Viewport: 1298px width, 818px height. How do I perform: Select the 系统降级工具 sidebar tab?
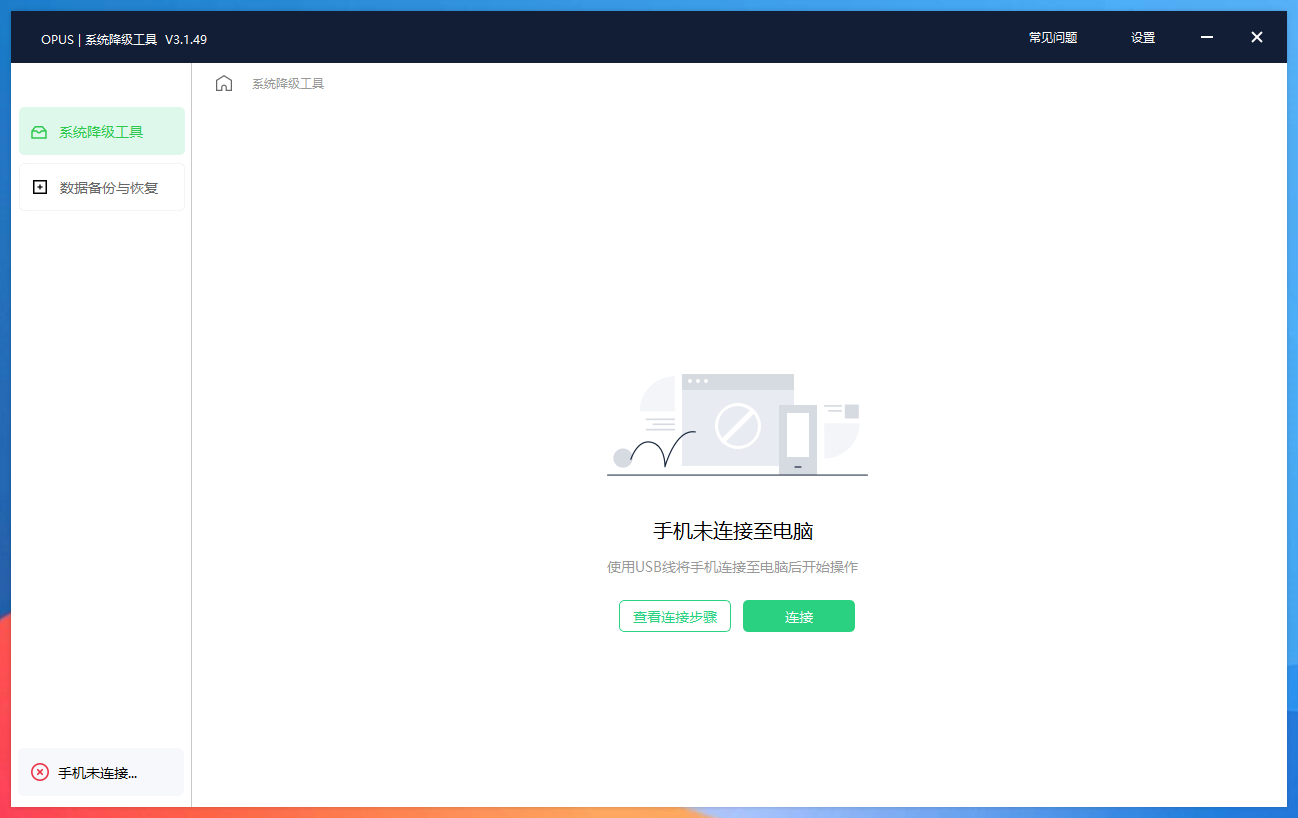point(102,132)
